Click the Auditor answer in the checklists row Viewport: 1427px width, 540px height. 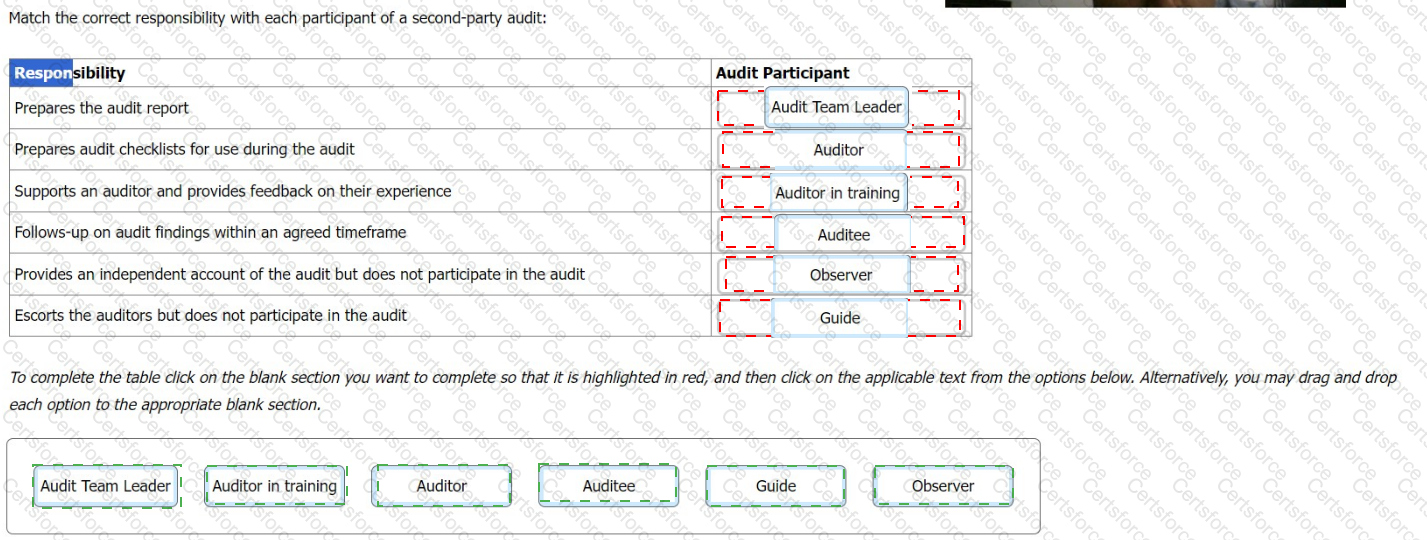click(x=838, y=150)
